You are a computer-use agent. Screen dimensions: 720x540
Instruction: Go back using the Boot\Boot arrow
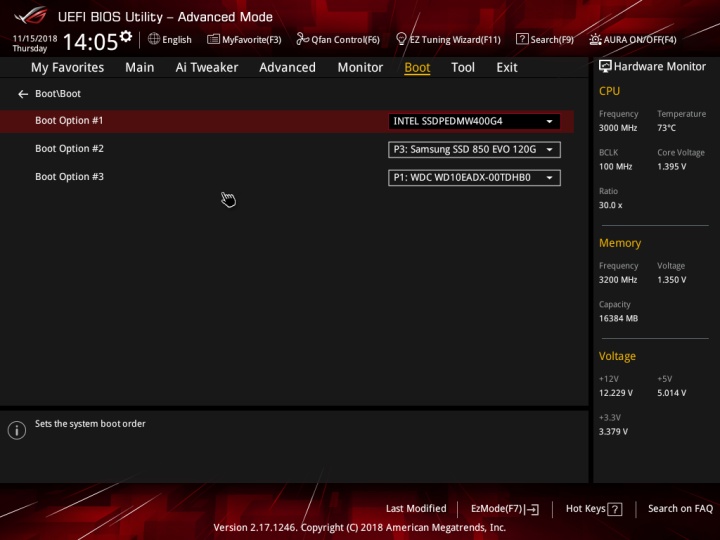23,94
